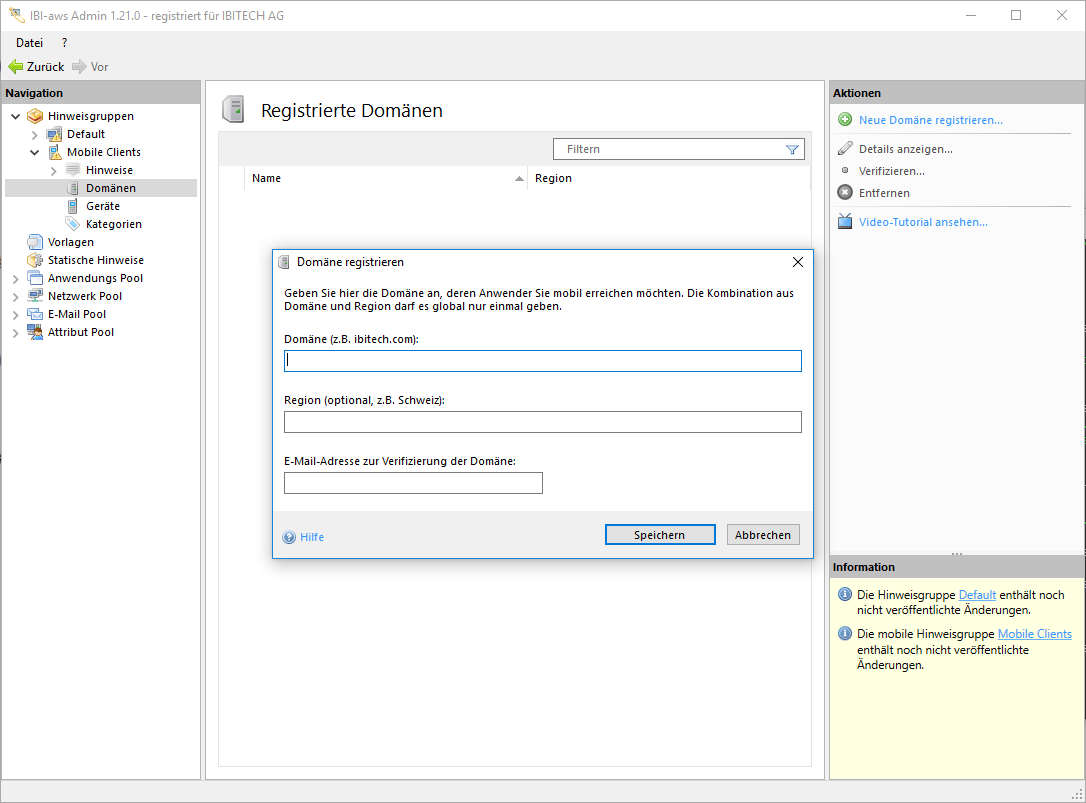Expand the Hinweise subnode

(x=54, y=171)
